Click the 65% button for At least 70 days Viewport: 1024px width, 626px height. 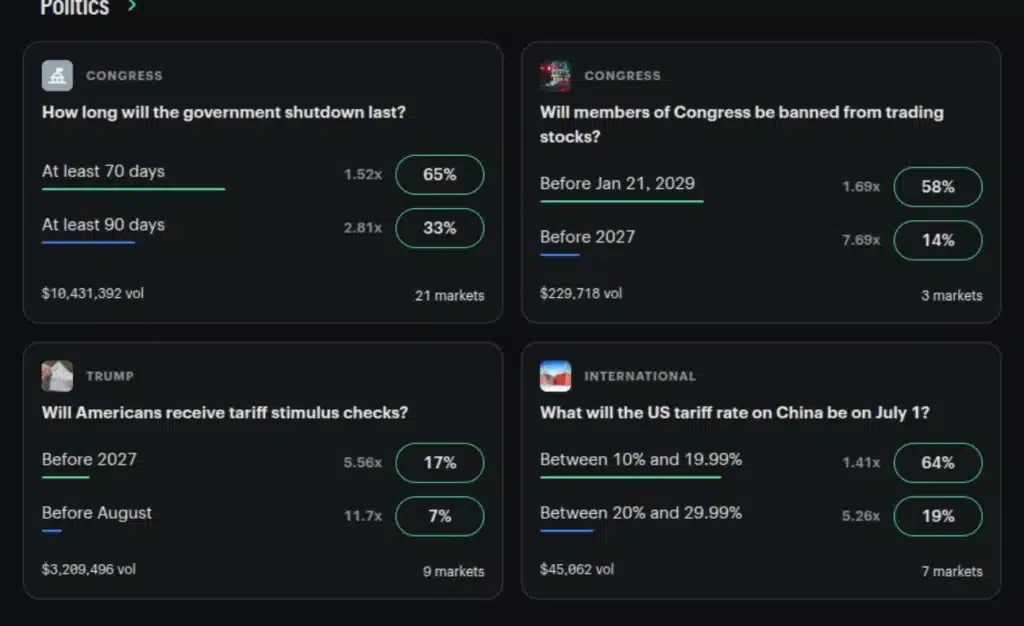(440, 174)
